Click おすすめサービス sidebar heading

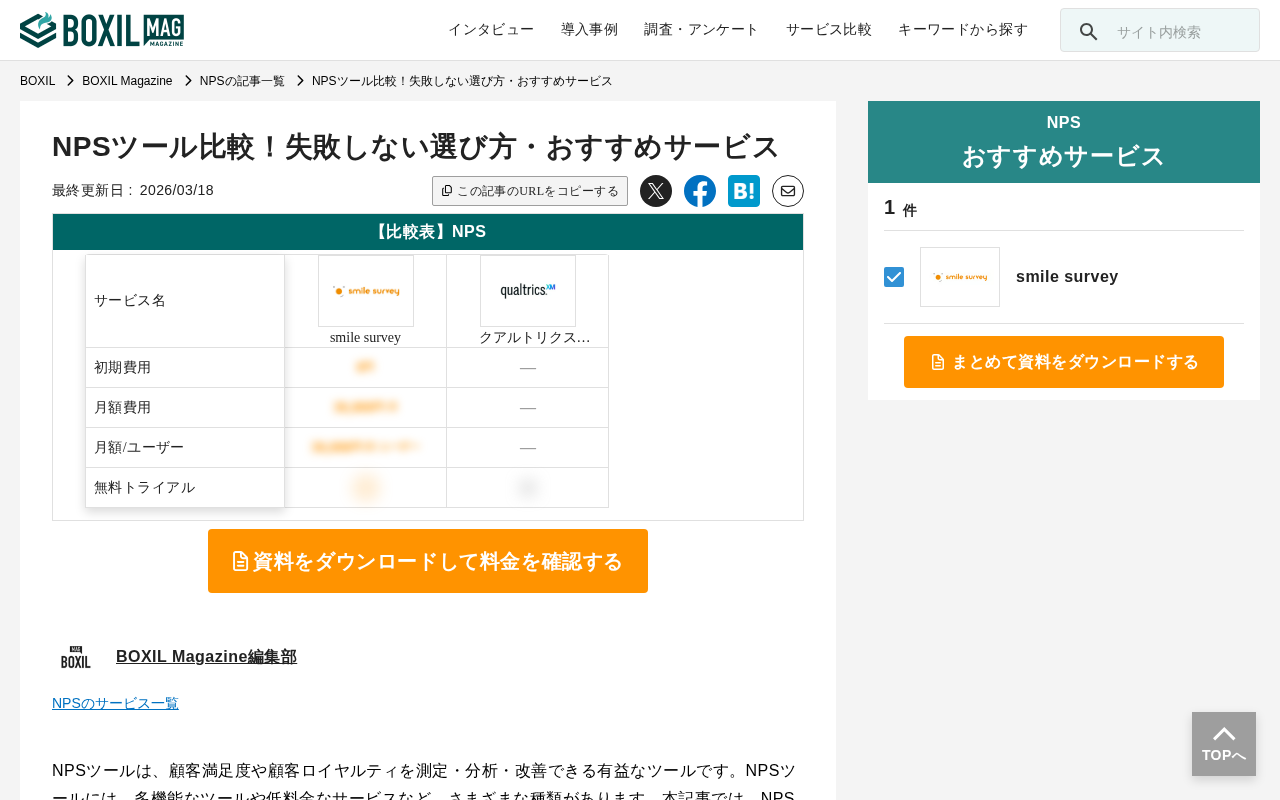tap(1064, 156)
